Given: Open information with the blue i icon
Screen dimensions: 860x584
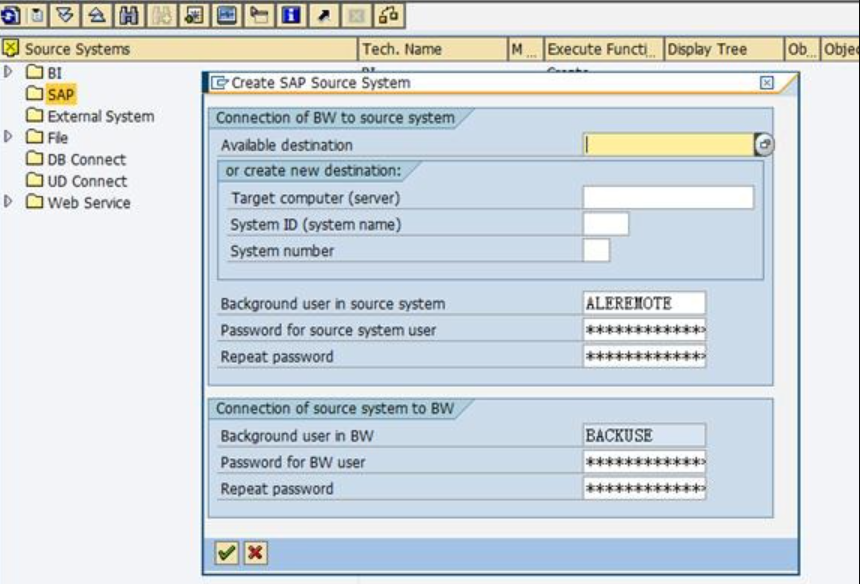Looking at the screenshot, I should [291, 15].
